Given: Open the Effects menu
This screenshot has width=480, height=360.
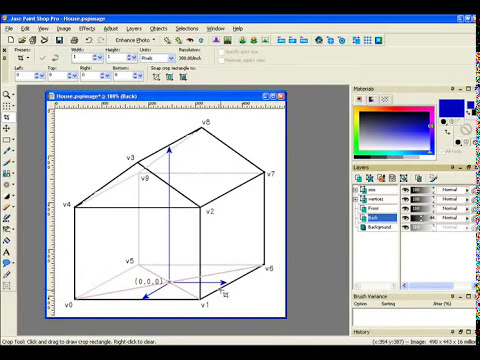Looking at the screenshot, I should coord(87,29).
